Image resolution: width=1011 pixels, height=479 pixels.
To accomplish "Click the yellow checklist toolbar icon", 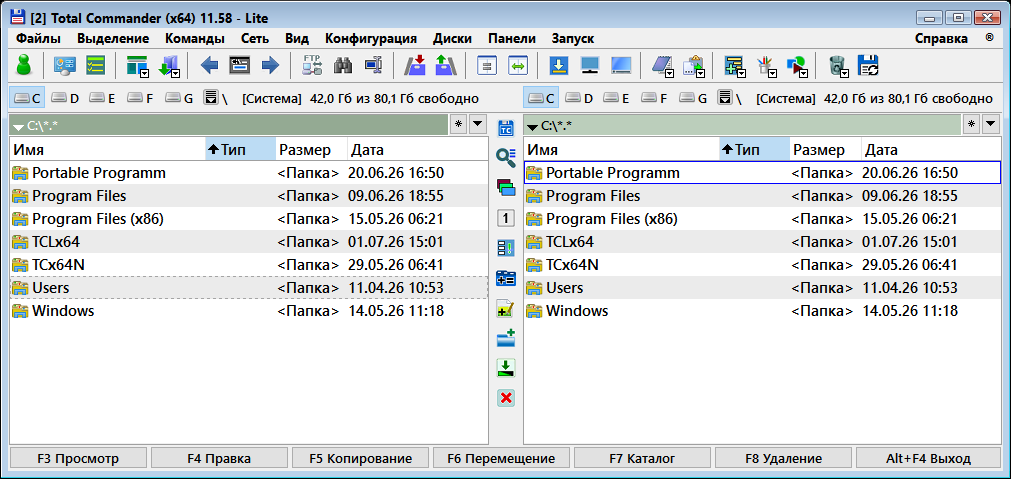I will 95,65.
